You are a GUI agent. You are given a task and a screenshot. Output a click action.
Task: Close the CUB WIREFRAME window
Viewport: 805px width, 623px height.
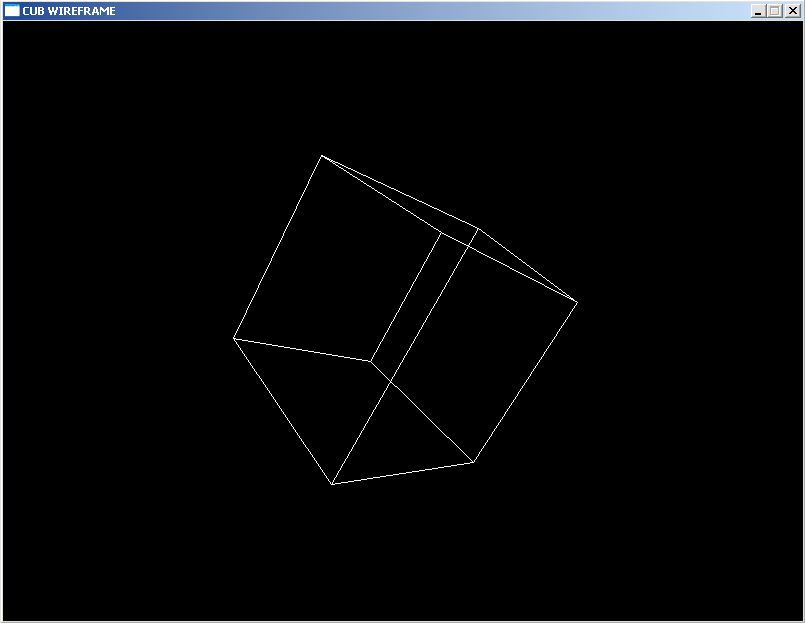pyautogui.click(x=793, y=11)
